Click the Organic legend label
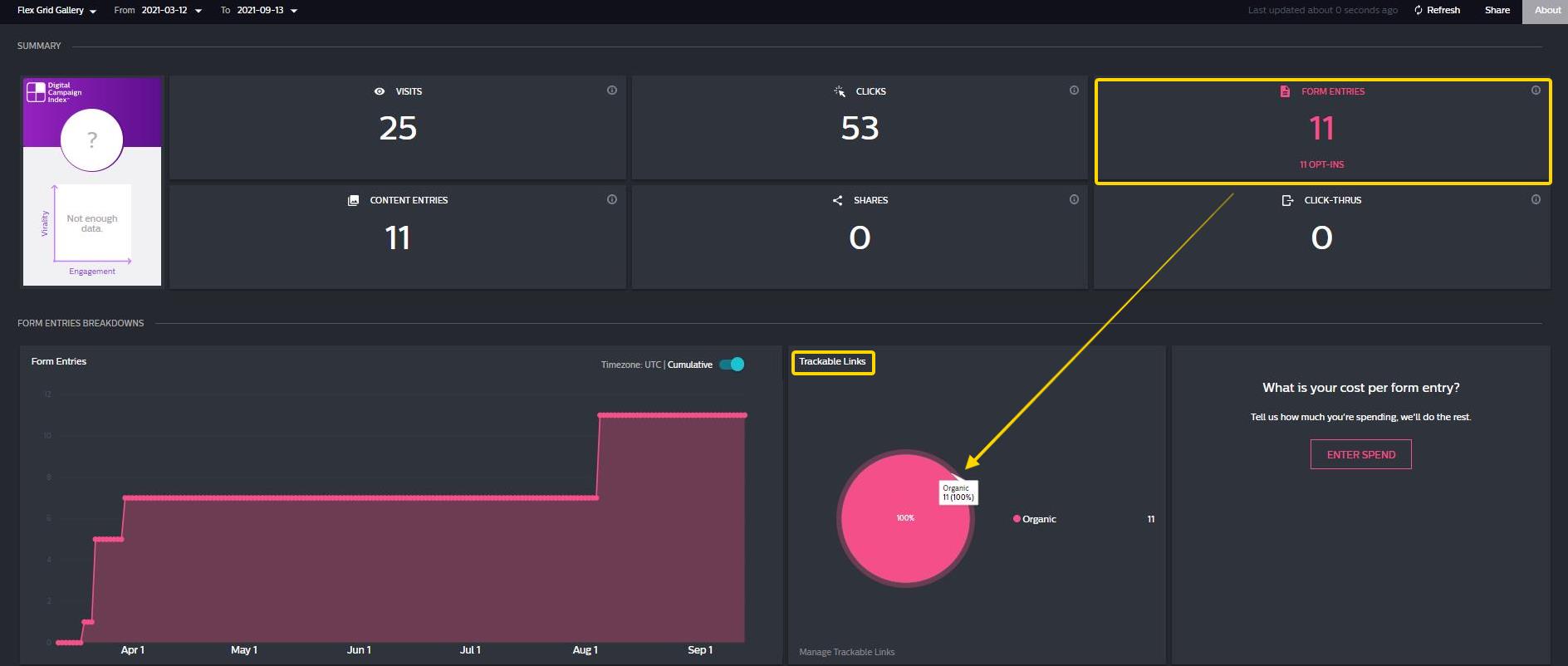 point(1039,519)
